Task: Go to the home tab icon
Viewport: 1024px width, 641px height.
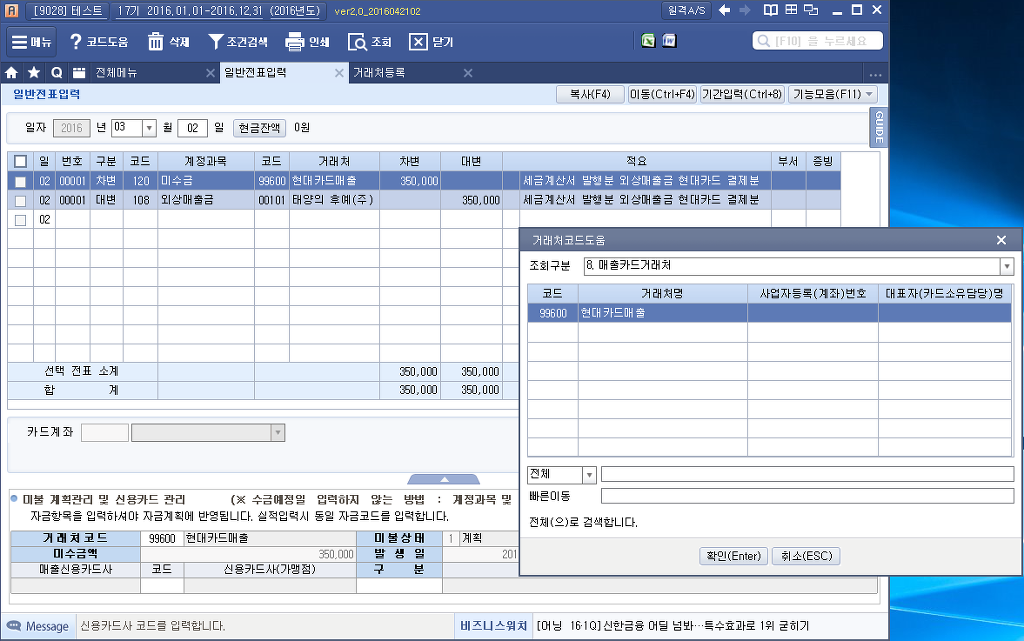Action: [12, 73]
